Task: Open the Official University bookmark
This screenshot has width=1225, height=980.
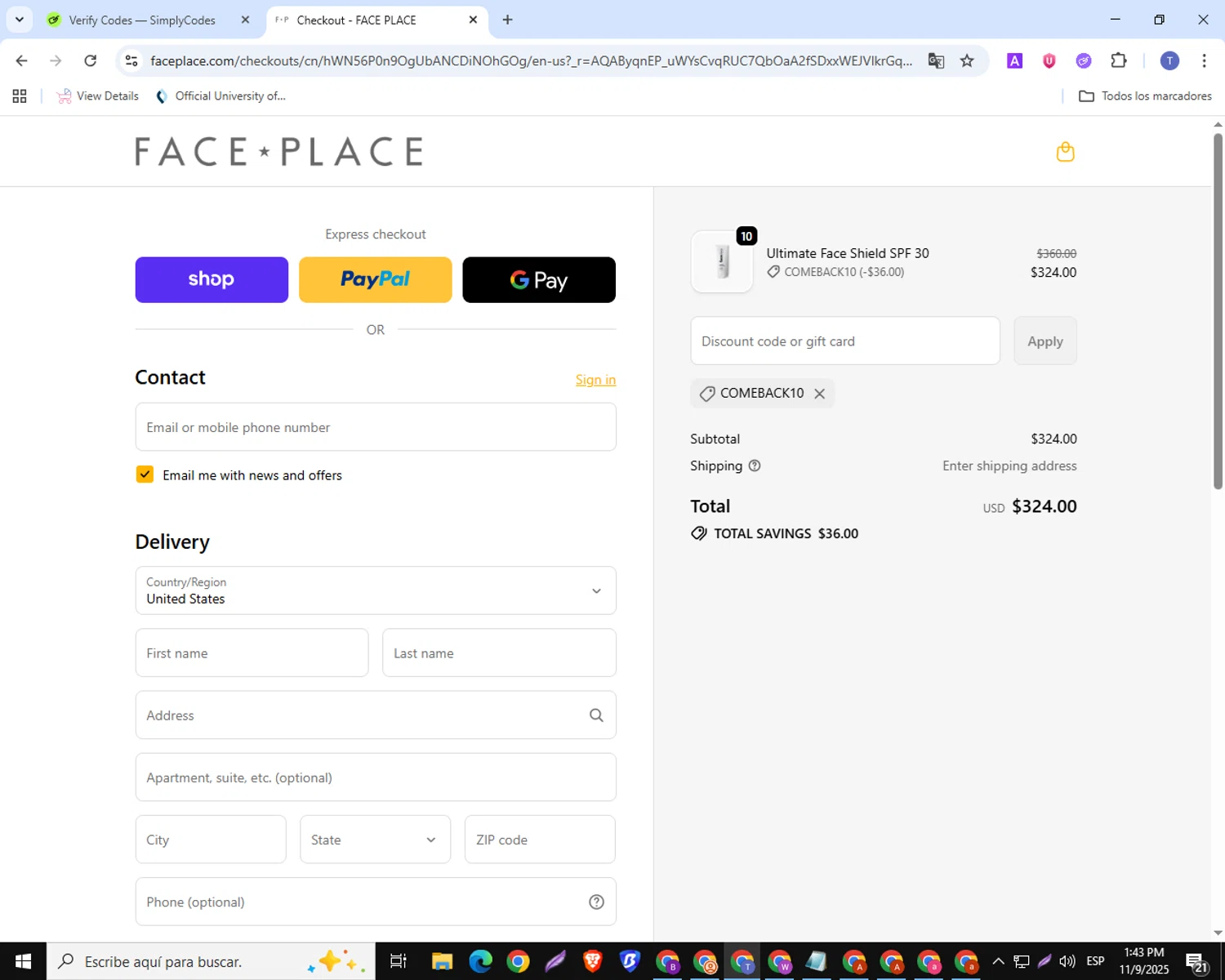Action: click(220, 96)
